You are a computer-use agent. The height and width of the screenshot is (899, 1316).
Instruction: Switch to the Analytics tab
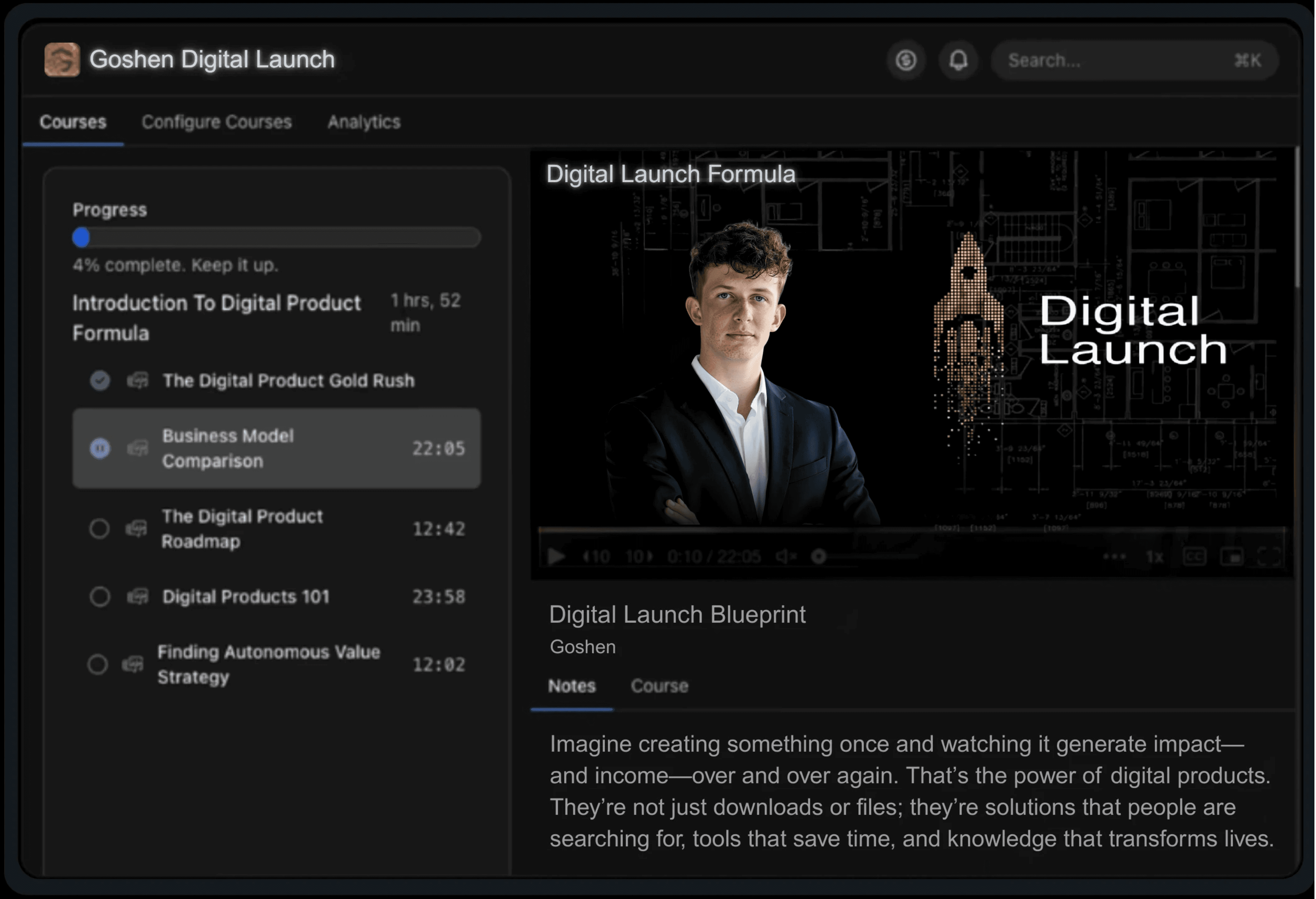[x=364, y=122]
